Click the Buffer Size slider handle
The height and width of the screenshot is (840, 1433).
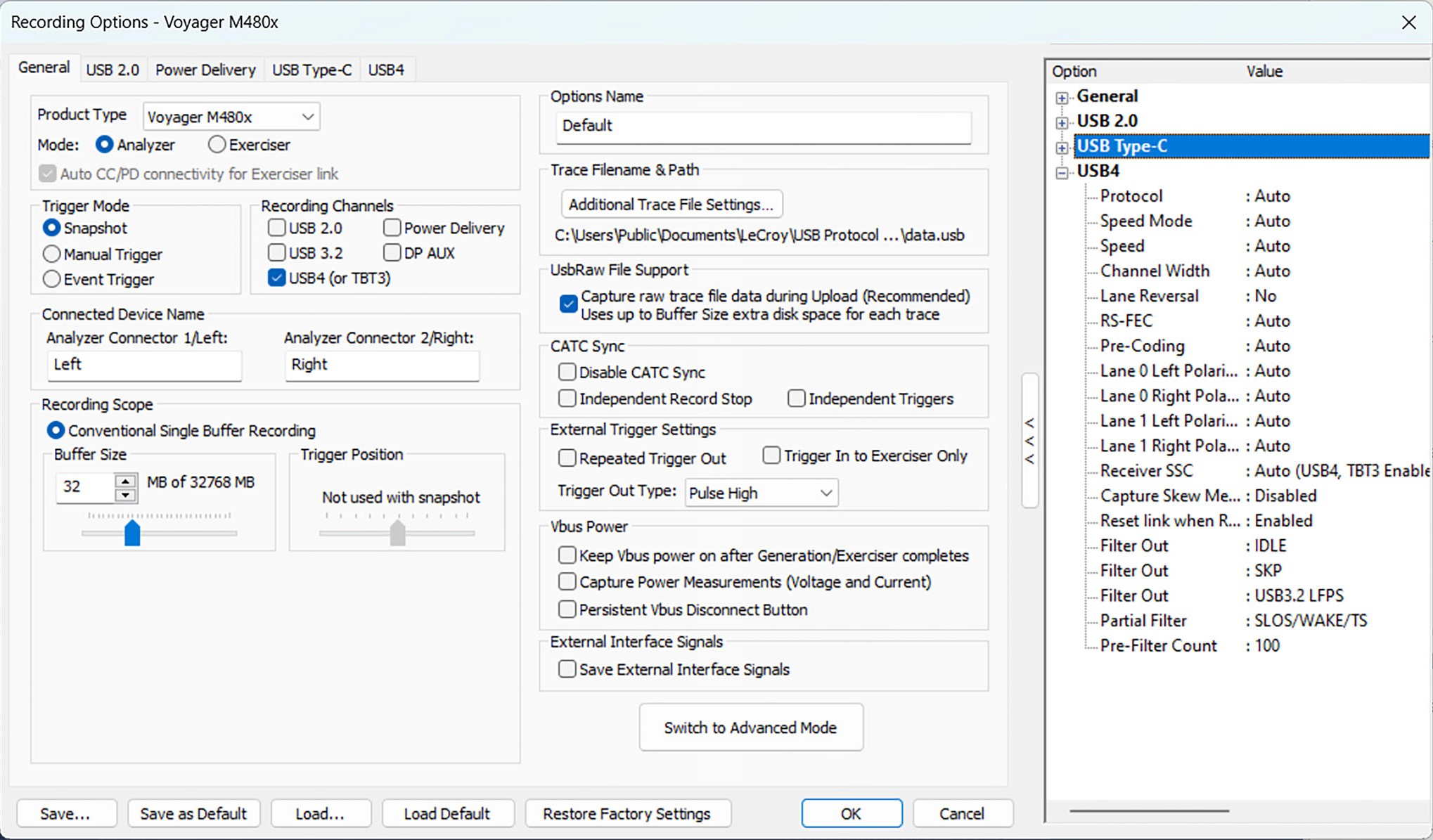click(132, 533)
